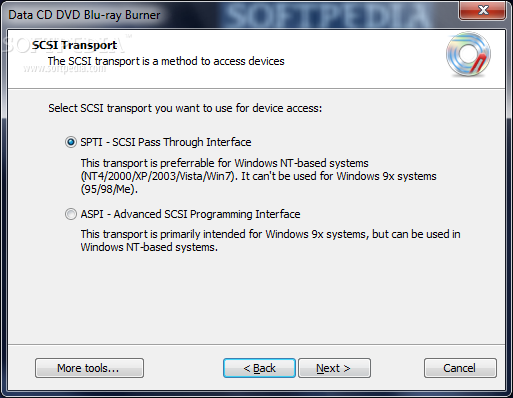This screenshot has width=513, height=398.
Task: Click the ASPI description about Windows 9x systems
Action: tap(270, 241)
